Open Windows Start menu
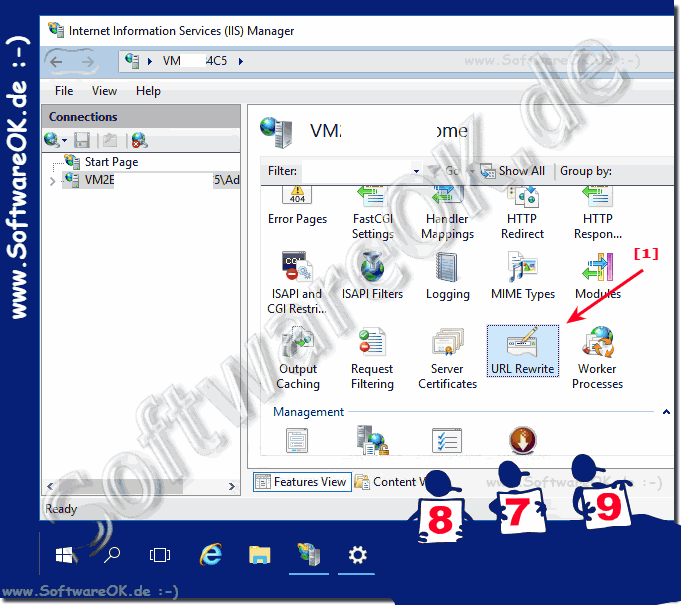 (65, 555)
